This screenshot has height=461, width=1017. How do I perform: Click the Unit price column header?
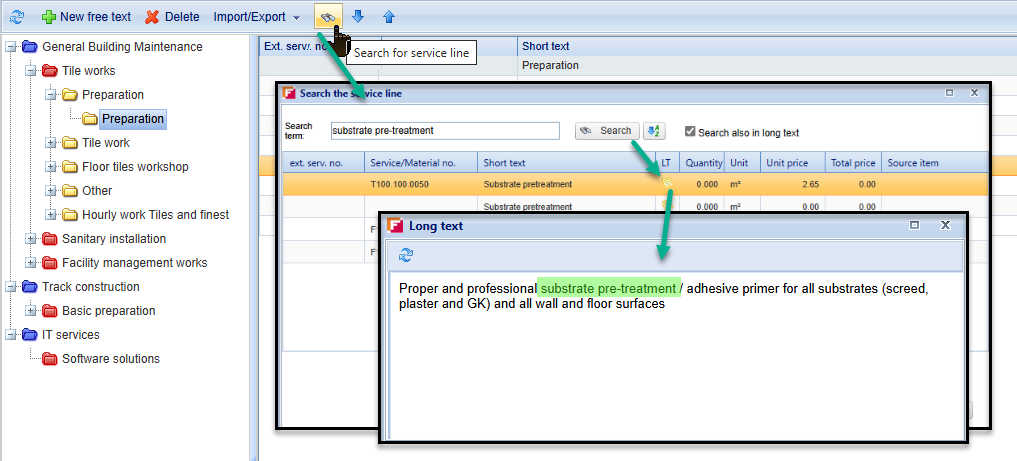click(x=790, y=163)
